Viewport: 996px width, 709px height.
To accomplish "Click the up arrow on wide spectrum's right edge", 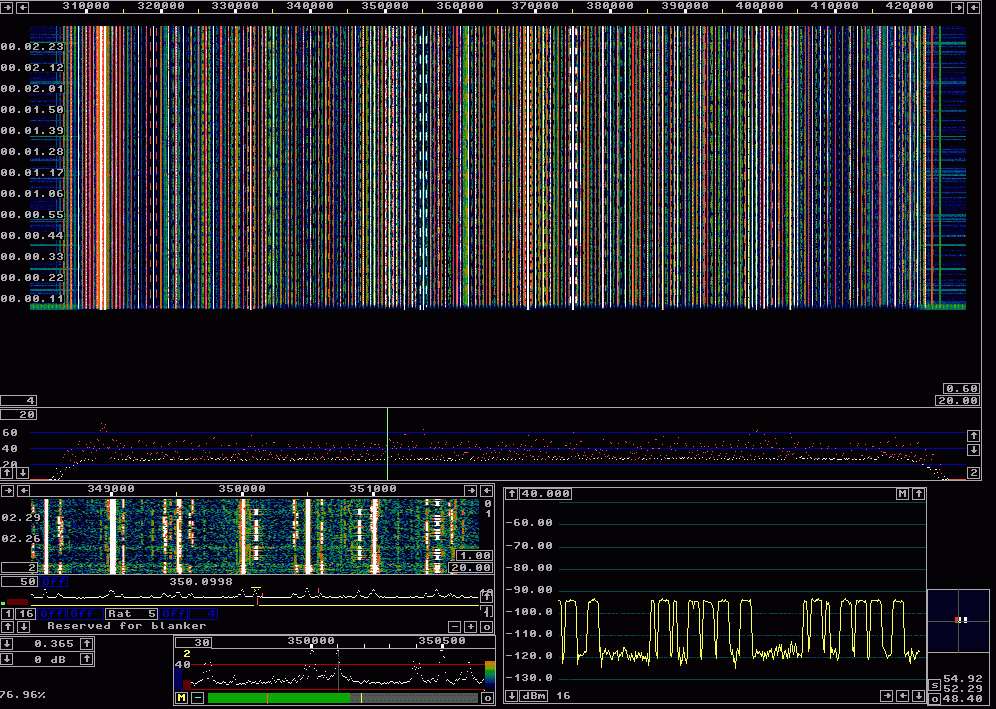I will coord(972,435).
